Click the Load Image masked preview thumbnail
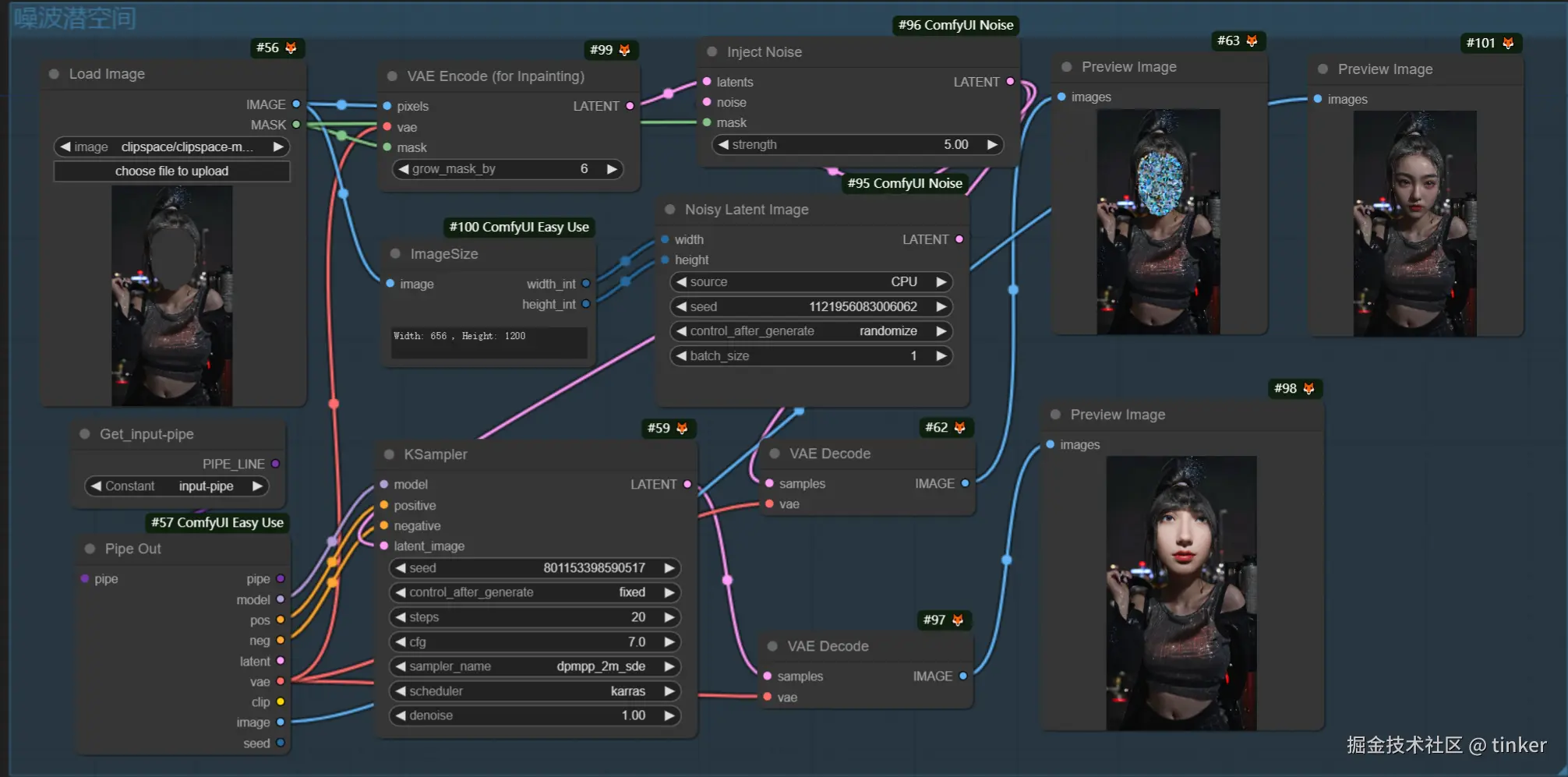Image resolution: width=1568 pixels, height=777 pixels. (172, 296)
